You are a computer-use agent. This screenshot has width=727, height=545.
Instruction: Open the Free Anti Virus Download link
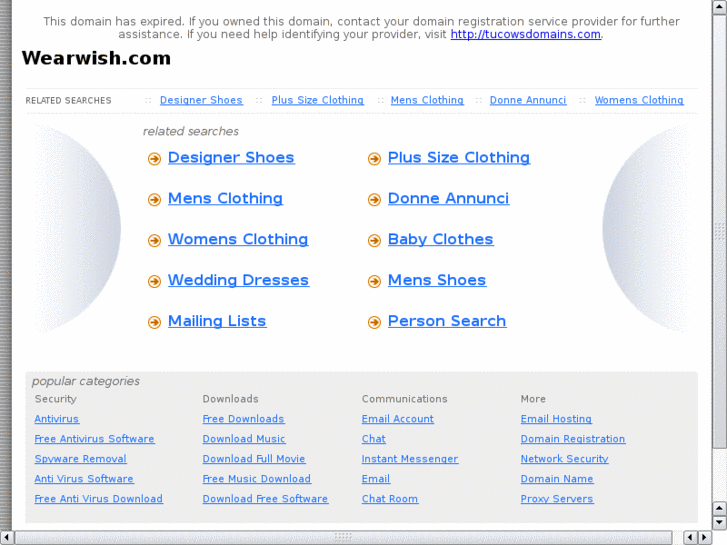point(99,499)
